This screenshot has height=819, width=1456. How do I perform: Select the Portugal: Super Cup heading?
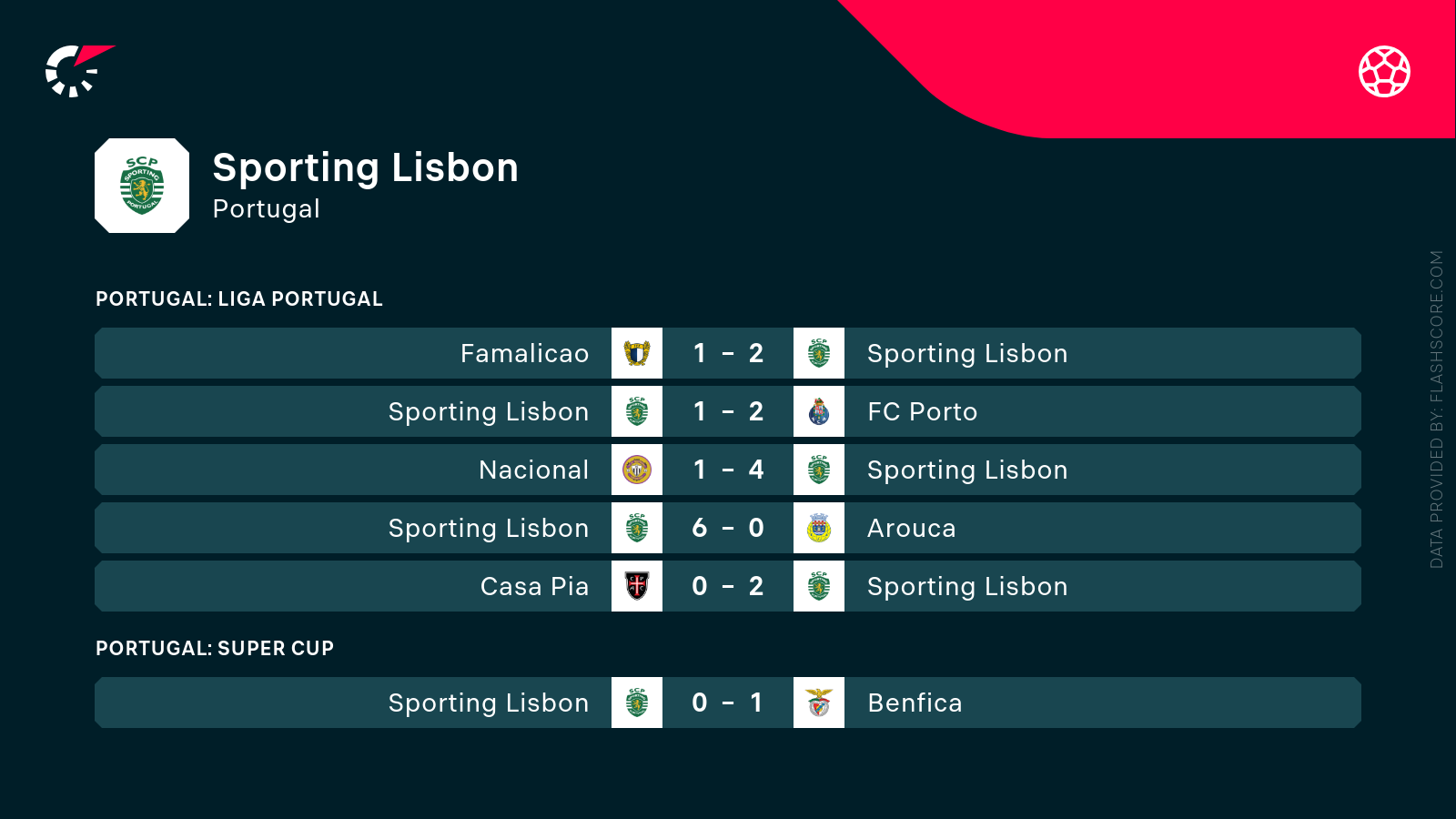(x=215, y=648)
